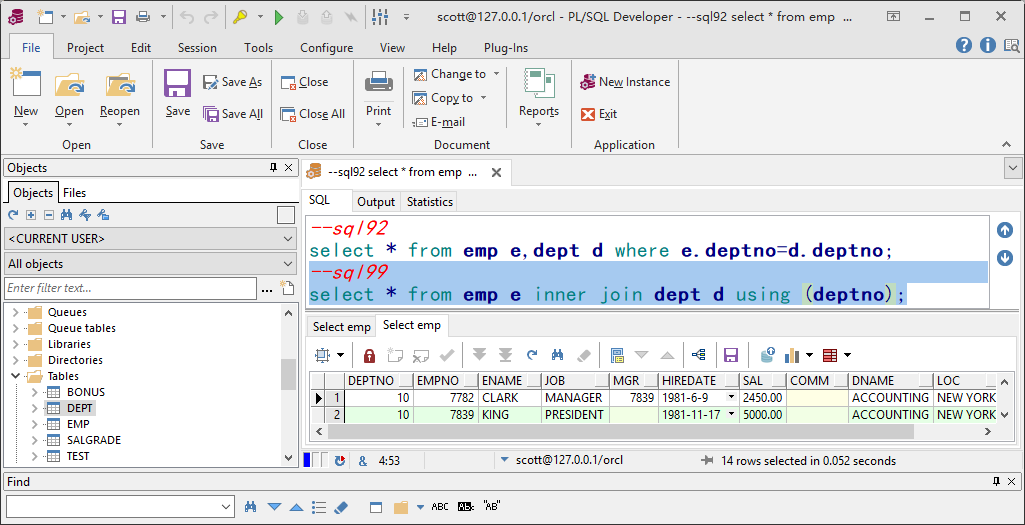Click the lock icon in the result grid toolbar

[x=369, y=355]
